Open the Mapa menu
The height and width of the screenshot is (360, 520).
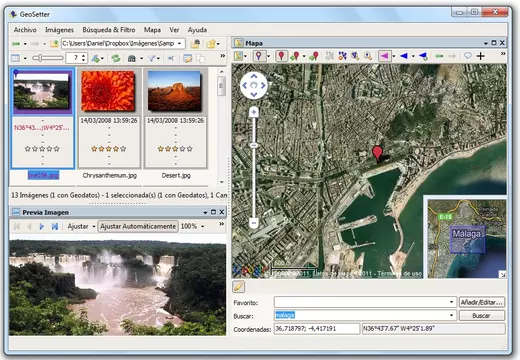pos(152,30)
